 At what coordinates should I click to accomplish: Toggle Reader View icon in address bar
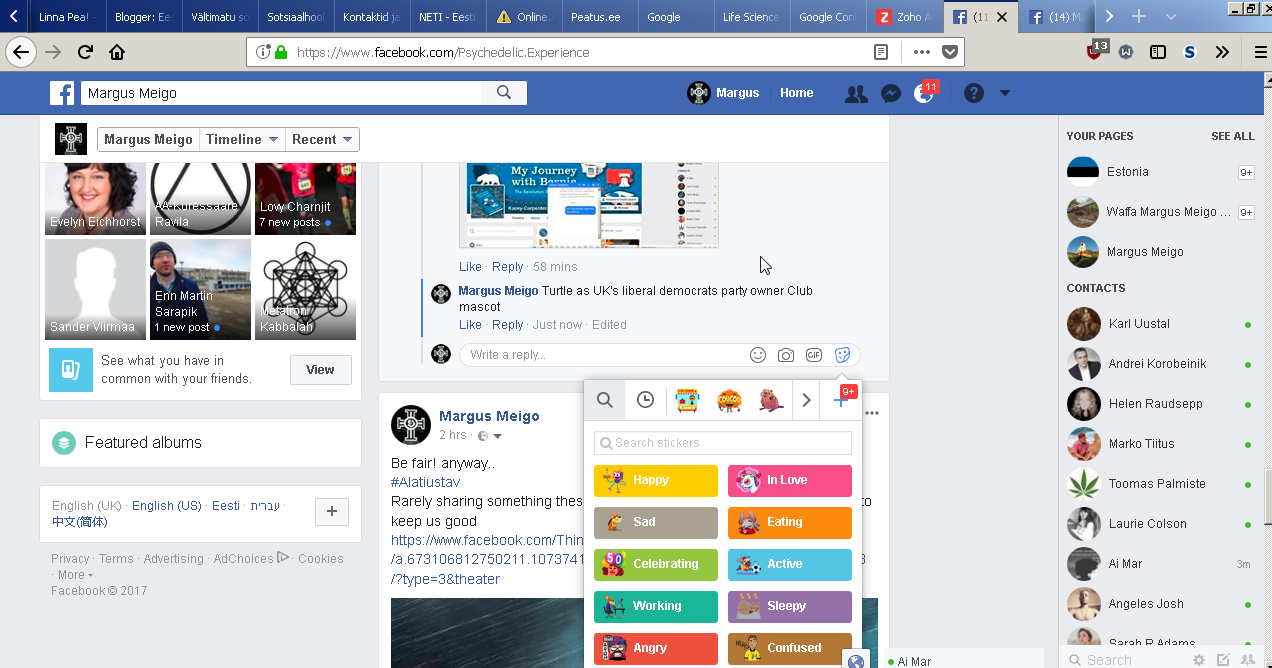pos(881,52)
